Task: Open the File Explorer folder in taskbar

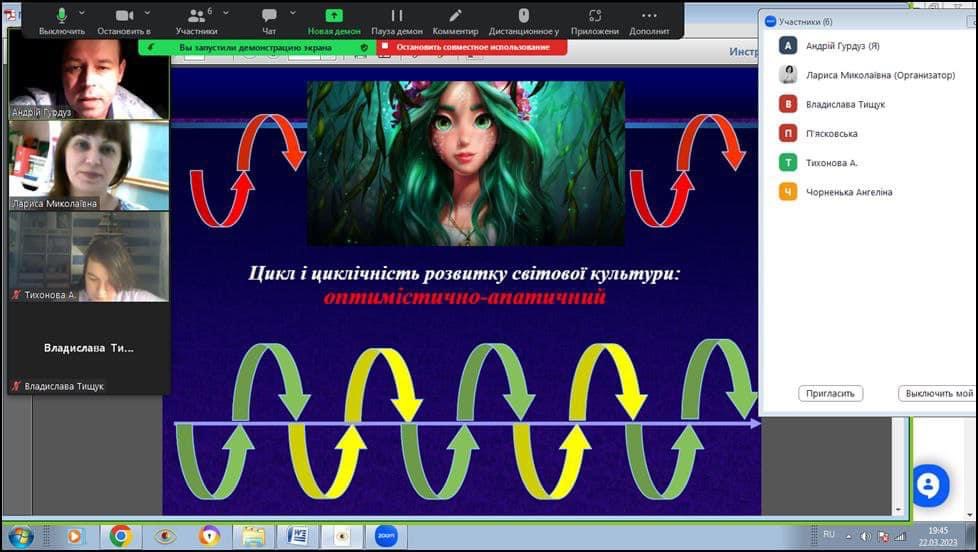Action: [x=253, y=536]
